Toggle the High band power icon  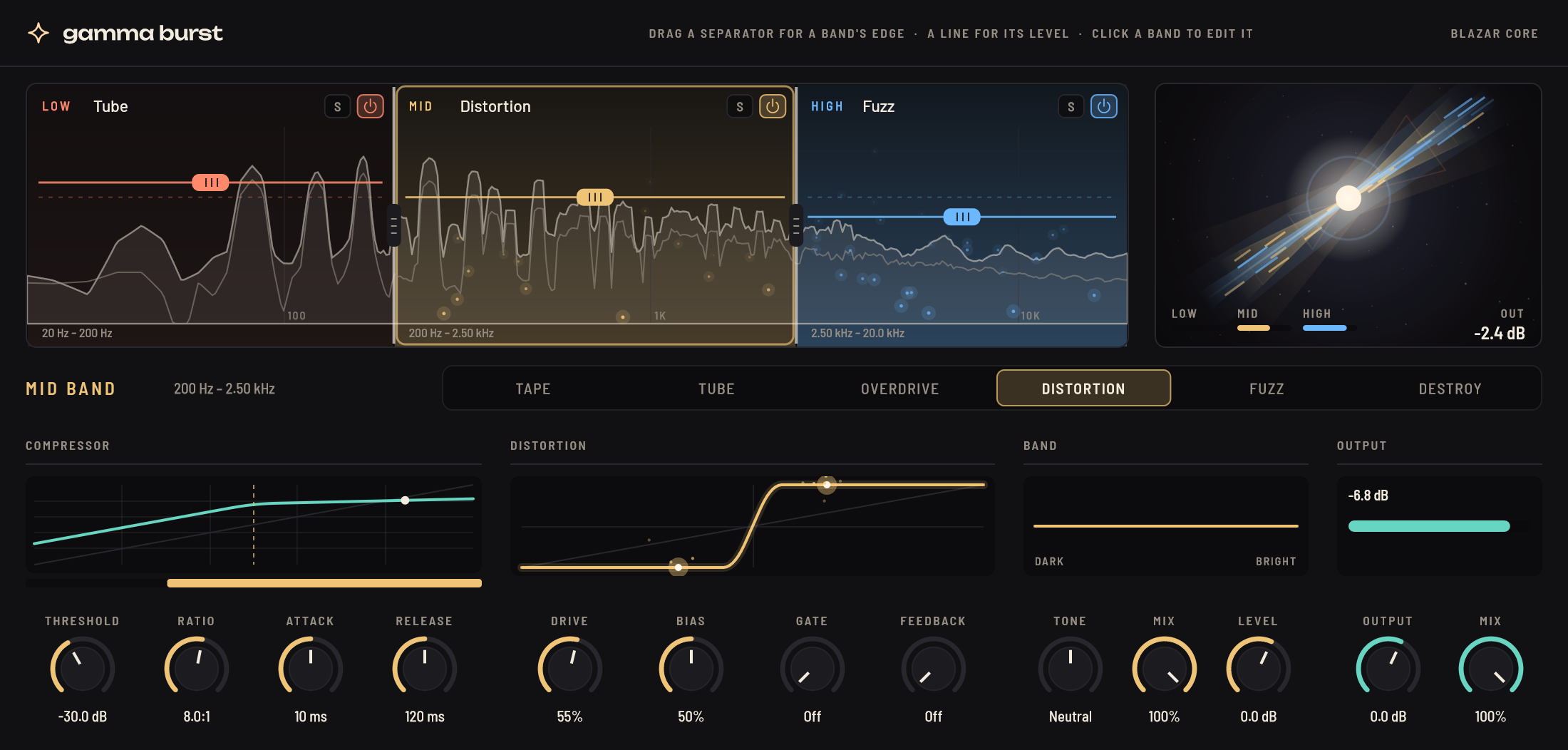point(1103,106)
